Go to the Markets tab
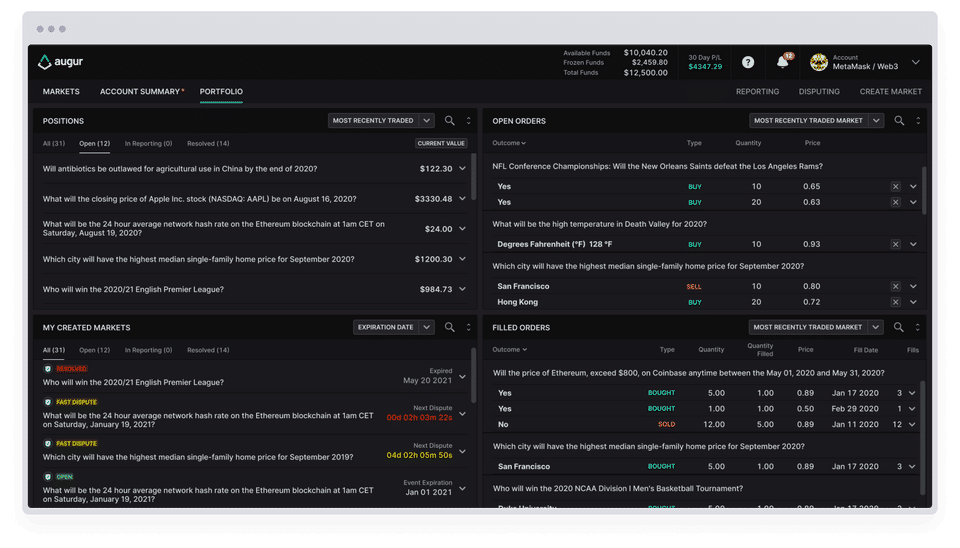 click(61, 91)
